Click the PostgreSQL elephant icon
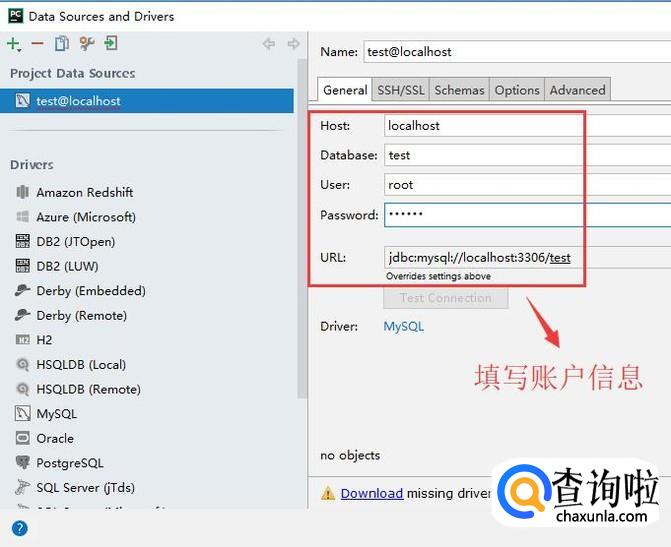Viewport: 671px width, 547px height. [x=22, y=463]
